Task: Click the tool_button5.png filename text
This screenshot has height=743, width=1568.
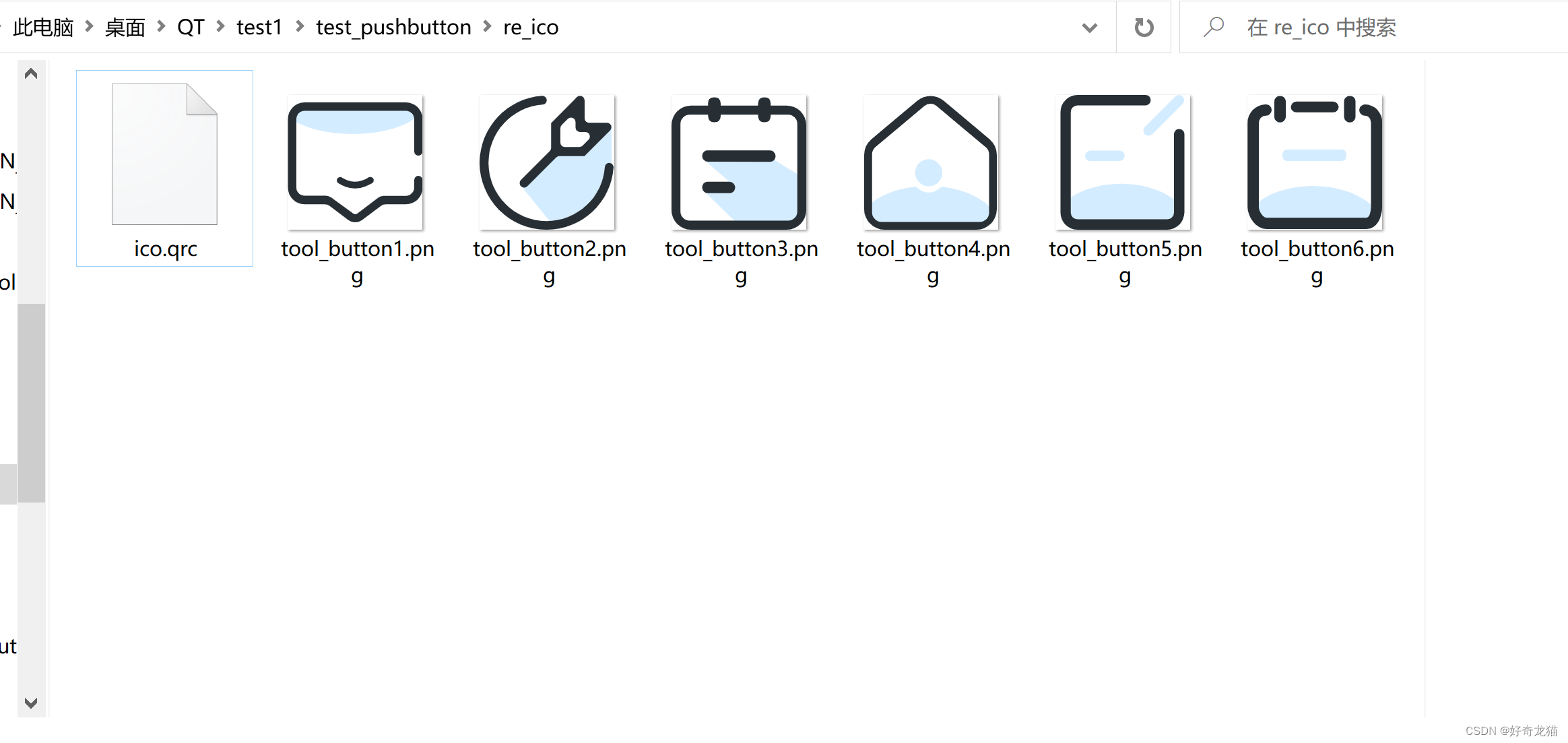Action: tap(1125, 262)
